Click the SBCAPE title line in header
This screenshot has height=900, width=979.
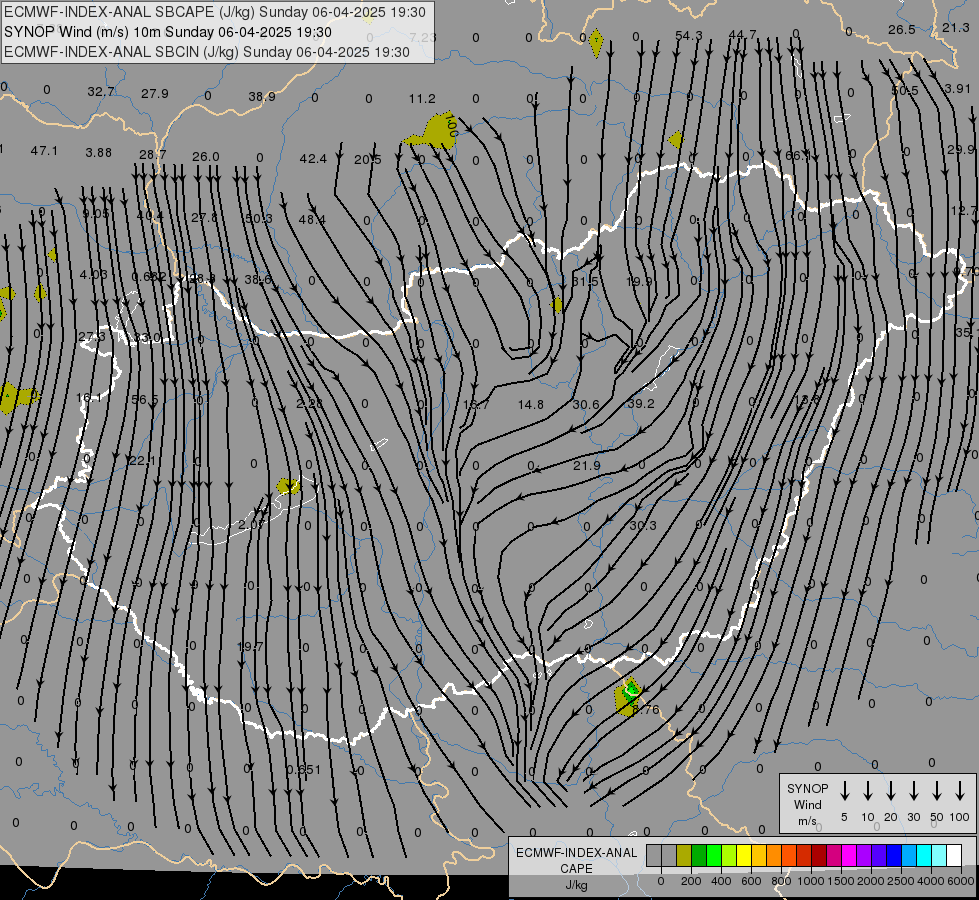[x=215, y=12]
